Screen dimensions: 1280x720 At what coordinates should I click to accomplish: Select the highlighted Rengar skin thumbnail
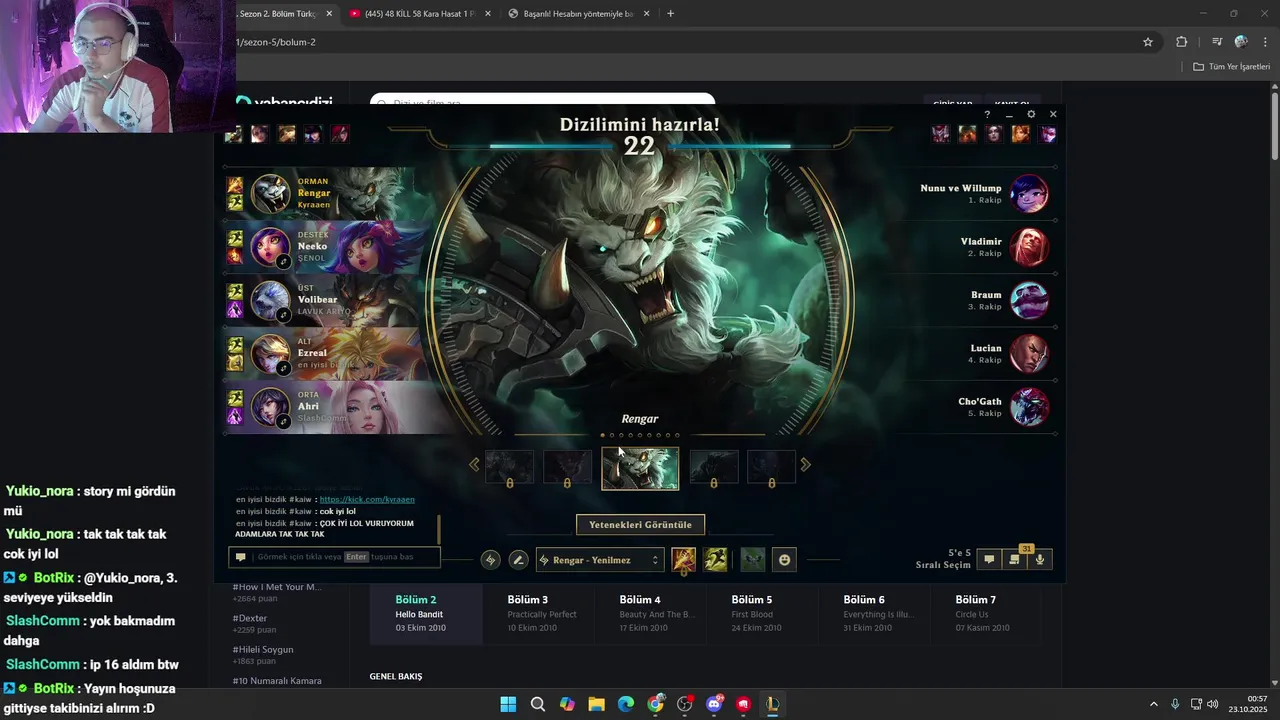click(x=640, y=468)
